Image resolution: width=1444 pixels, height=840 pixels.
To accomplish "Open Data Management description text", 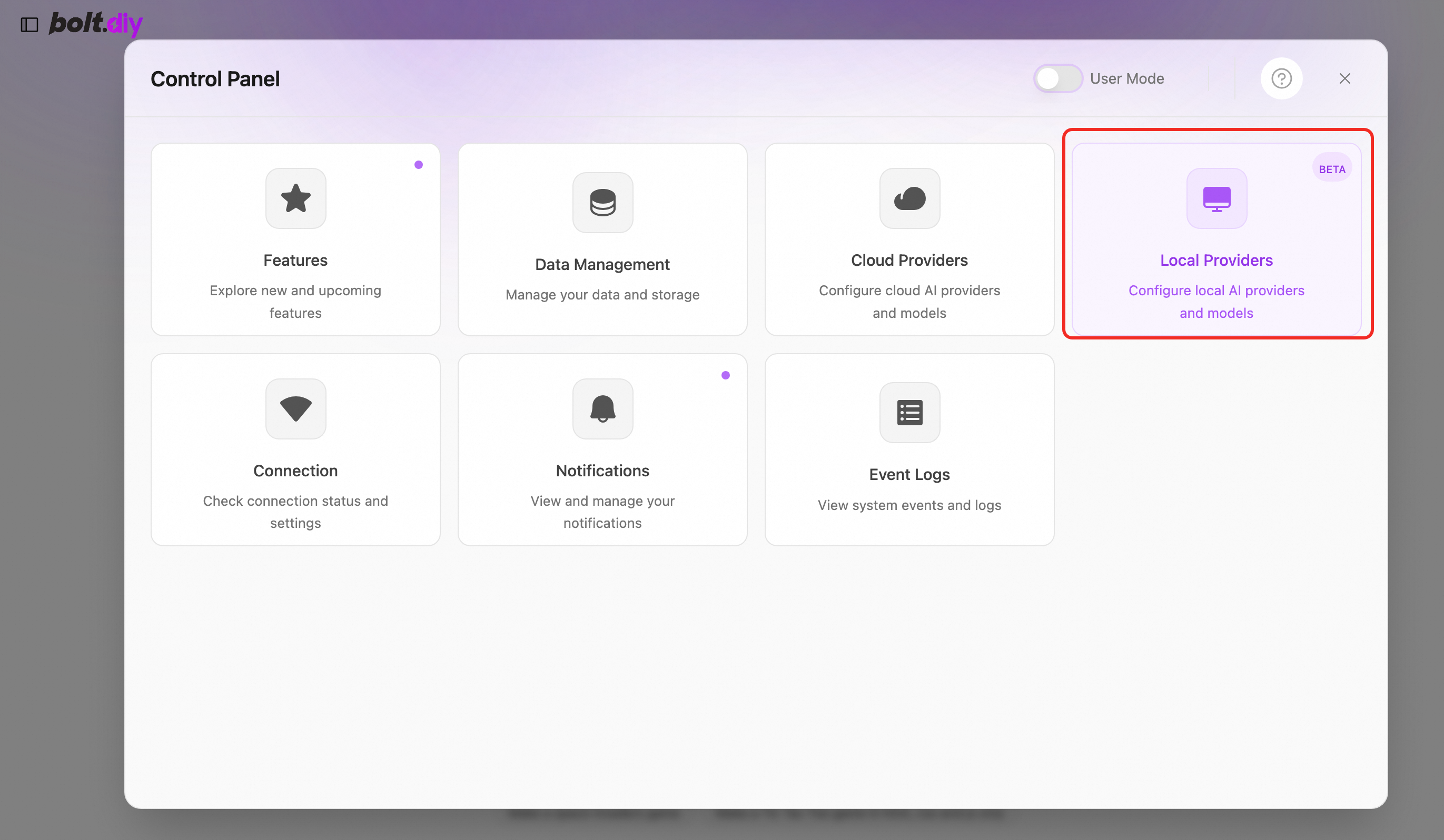I will (602, 295).
